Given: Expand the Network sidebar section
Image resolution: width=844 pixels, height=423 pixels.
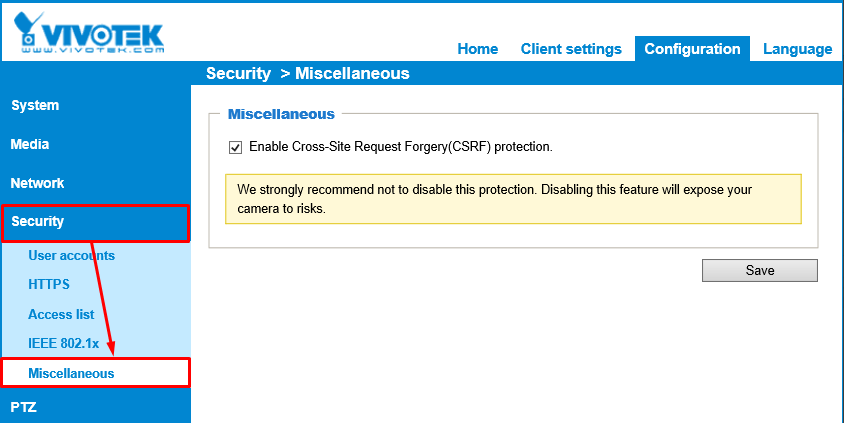Looking at the screenshot, I should point(37,183).
